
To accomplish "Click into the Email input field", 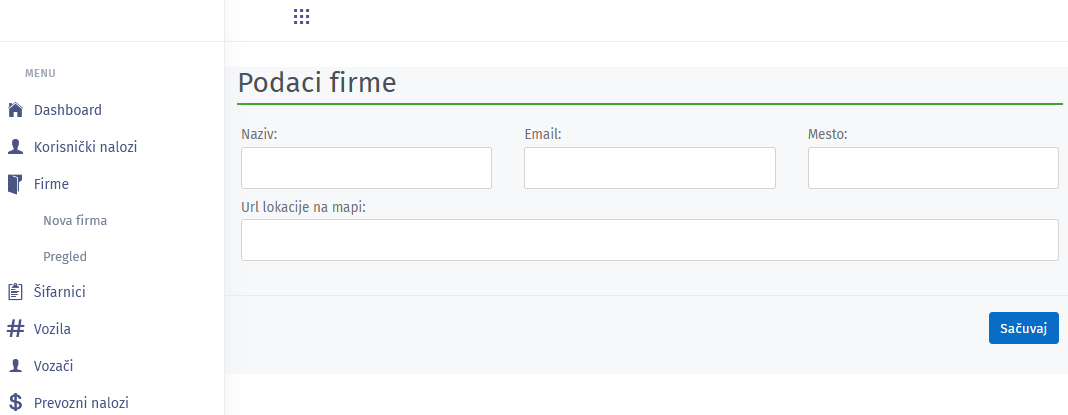I will click(649, 168).
